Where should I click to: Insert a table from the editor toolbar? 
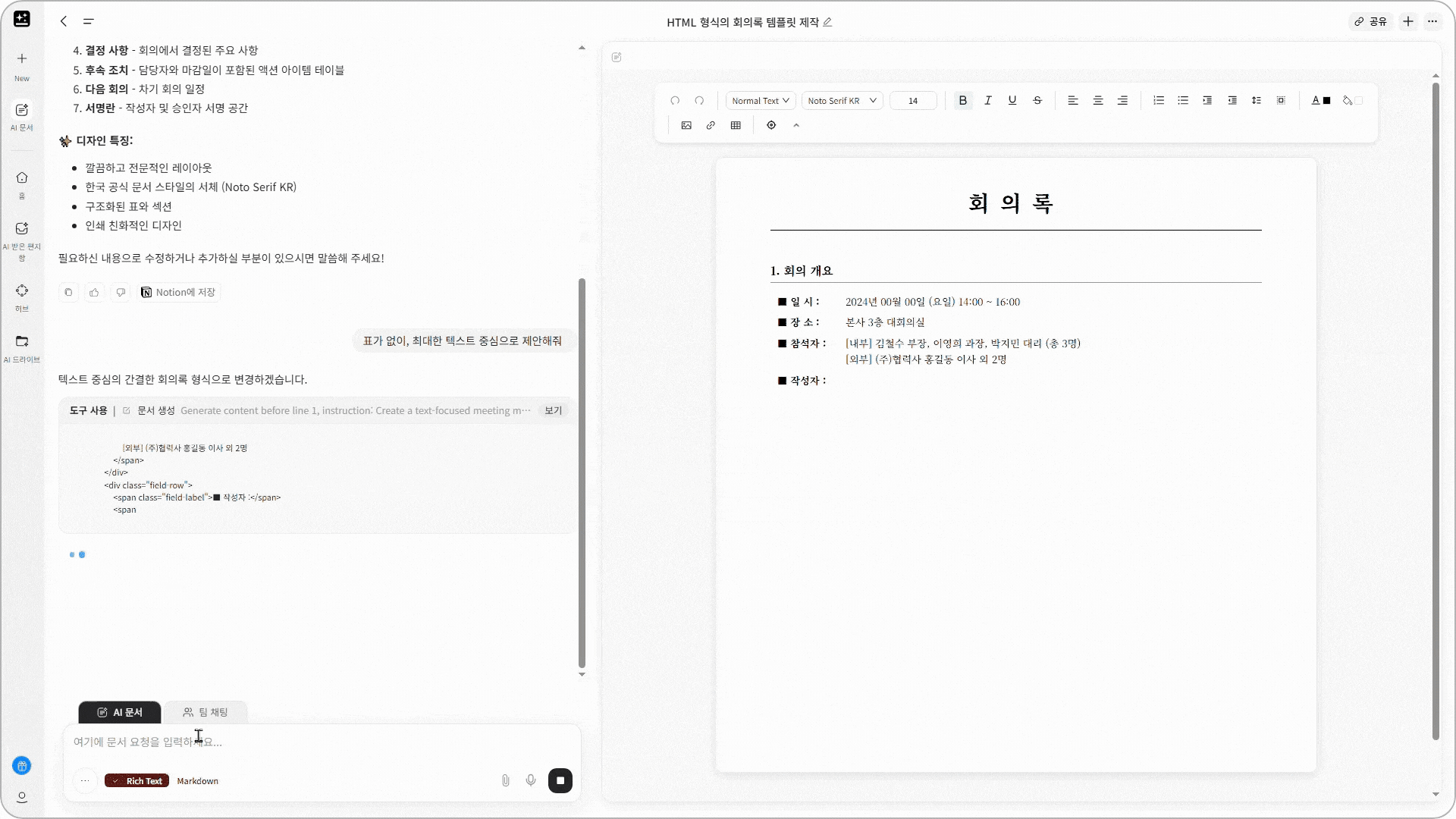coord(736,125)
